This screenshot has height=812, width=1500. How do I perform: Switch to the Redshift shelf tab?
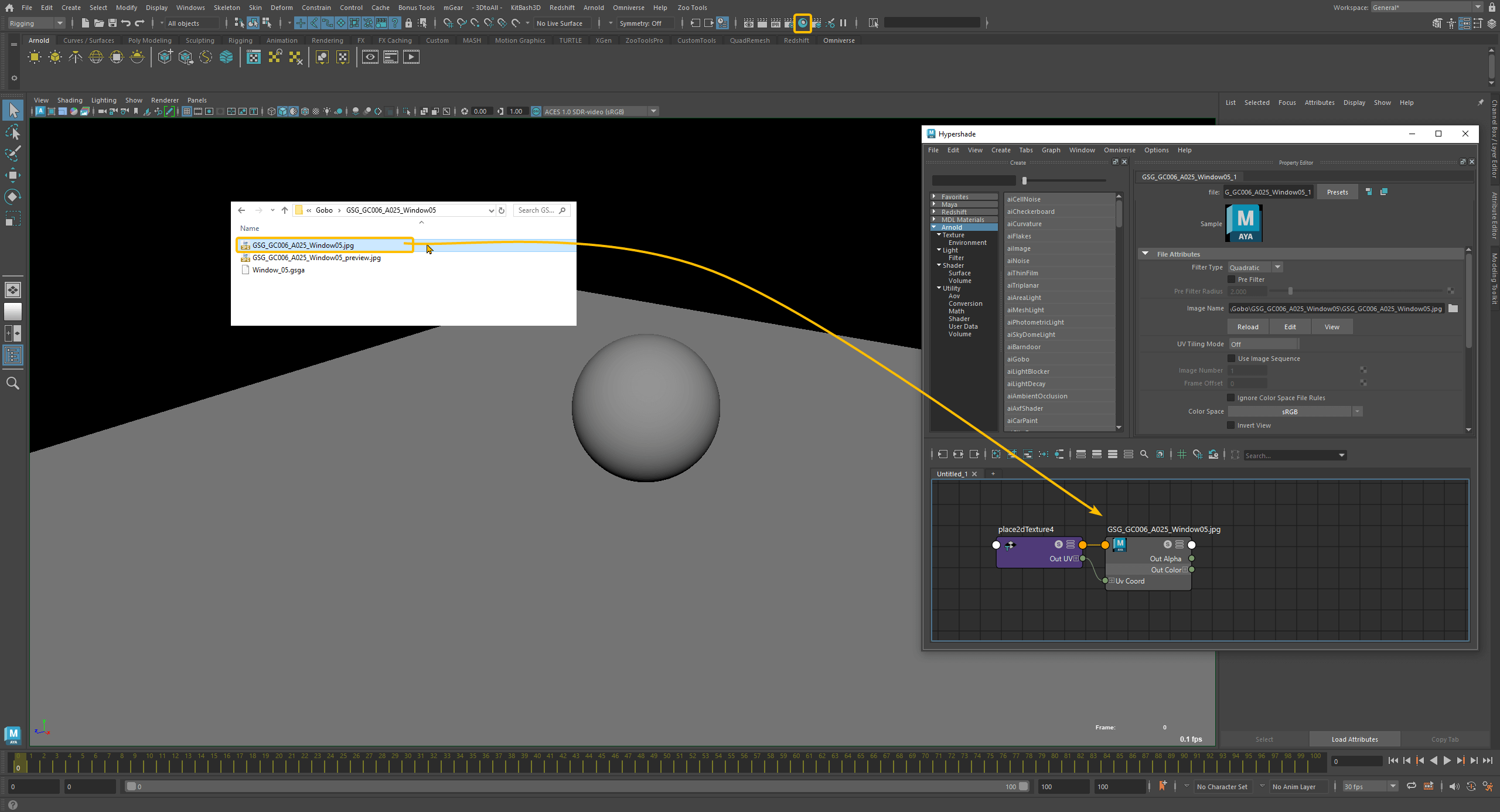point(796,40)
